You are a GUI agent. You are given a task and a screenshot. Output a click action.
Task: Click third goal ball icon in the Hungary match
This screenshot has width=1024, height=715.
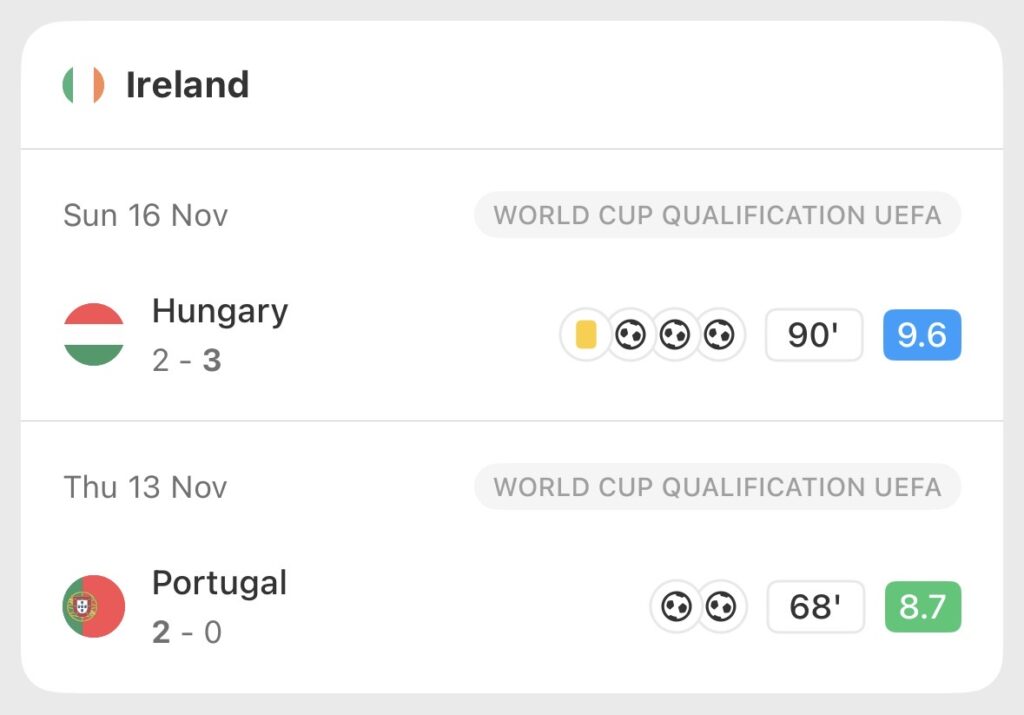pyautogui.click(x=719, y=335)
